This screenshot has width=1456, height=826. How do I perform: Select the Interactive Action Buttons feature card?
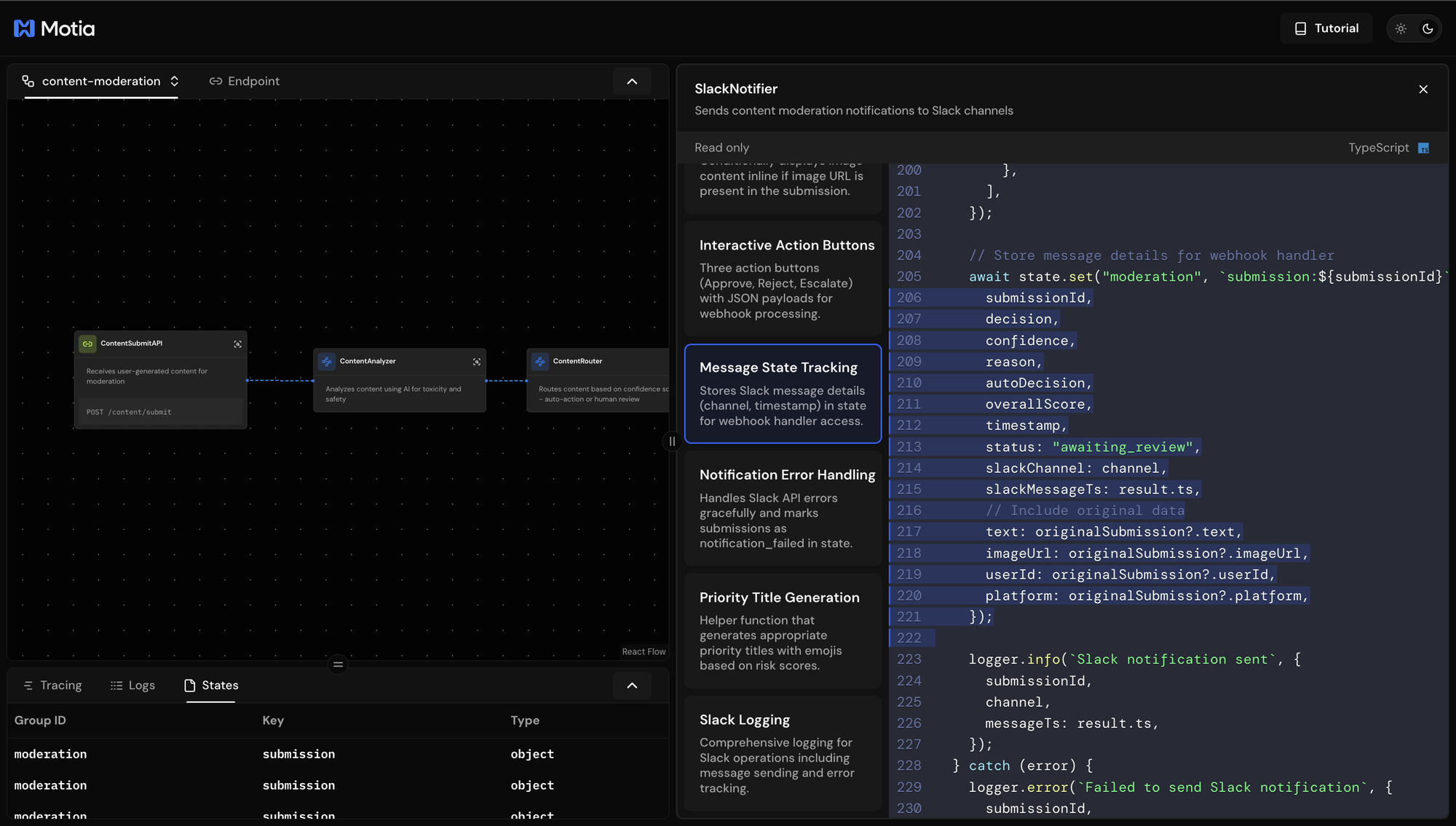pos(783,279)
